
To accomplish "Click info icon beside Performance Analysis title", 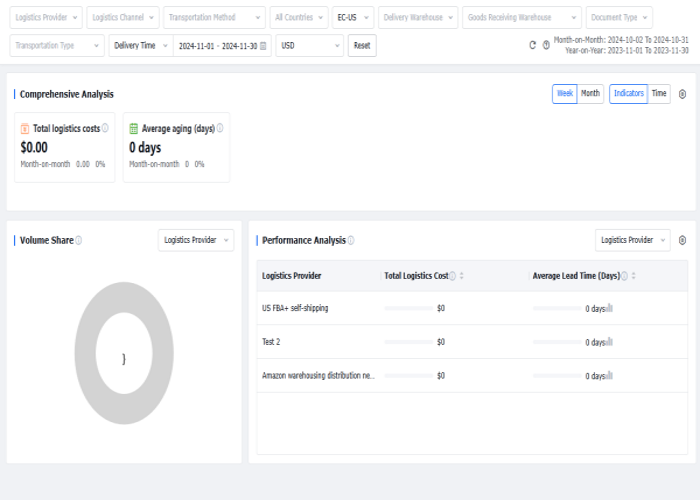I will click(x=351, y=240).
